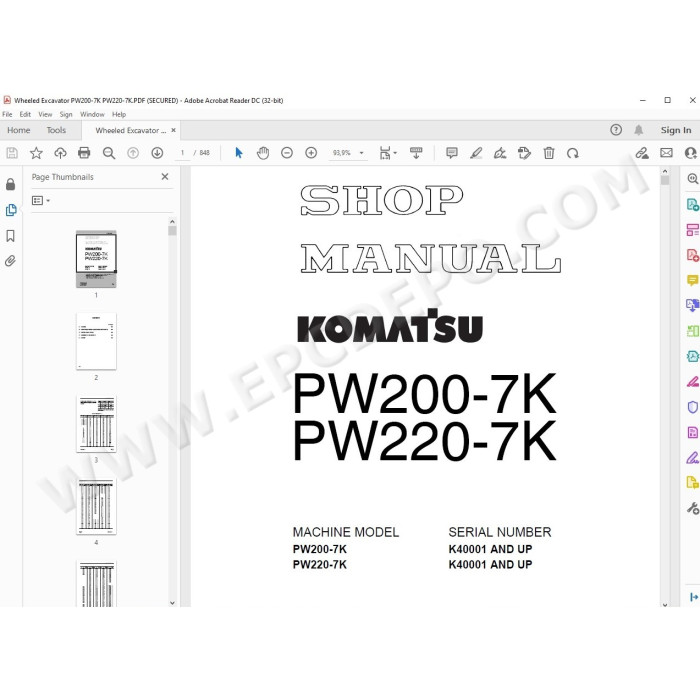700x700 pixels.
Task: Add a comment note icon
Action: [452, 153]
